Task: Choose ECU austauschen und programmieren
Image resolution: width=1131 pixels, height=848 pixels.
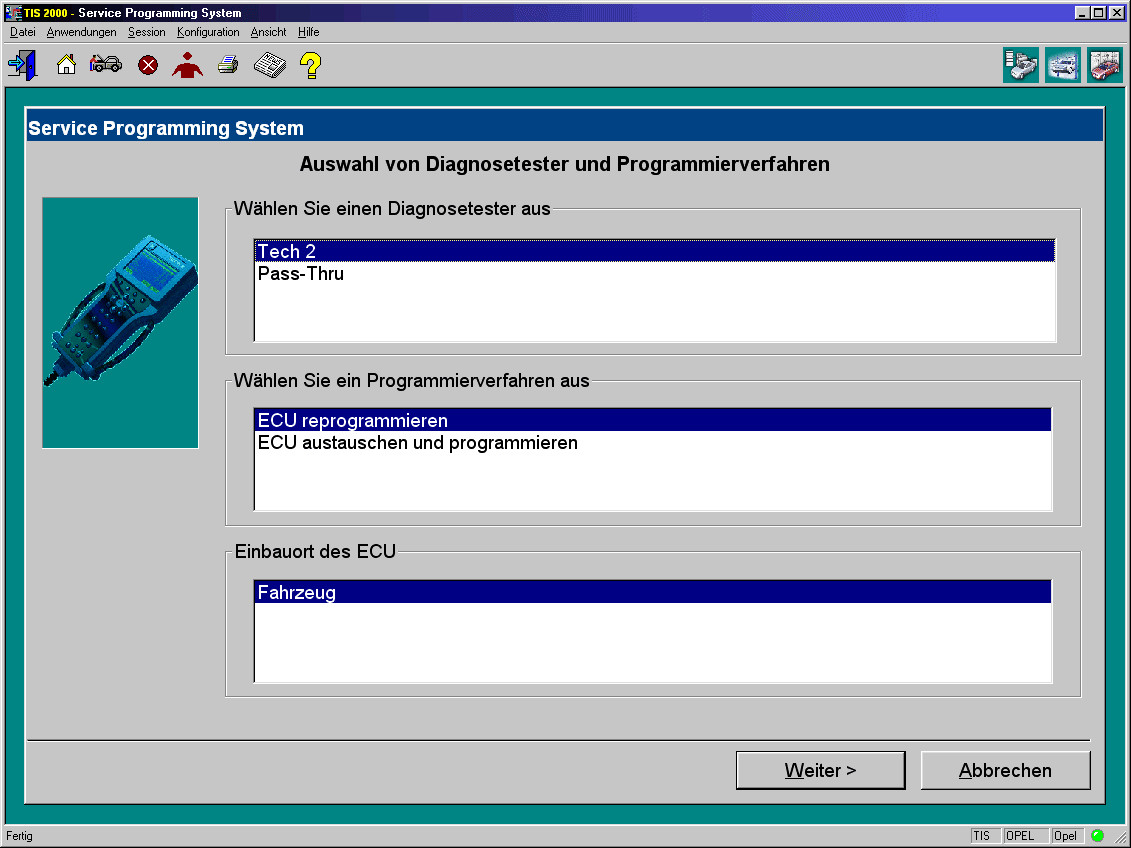Action: (653, 442)
